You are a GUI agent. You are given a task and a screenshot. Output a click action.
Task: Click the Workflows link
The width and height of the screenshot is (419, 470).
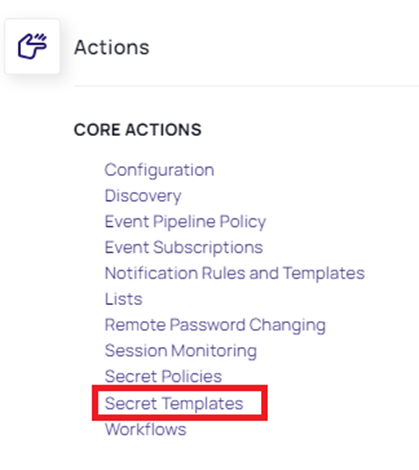click(x=145, y=429)
